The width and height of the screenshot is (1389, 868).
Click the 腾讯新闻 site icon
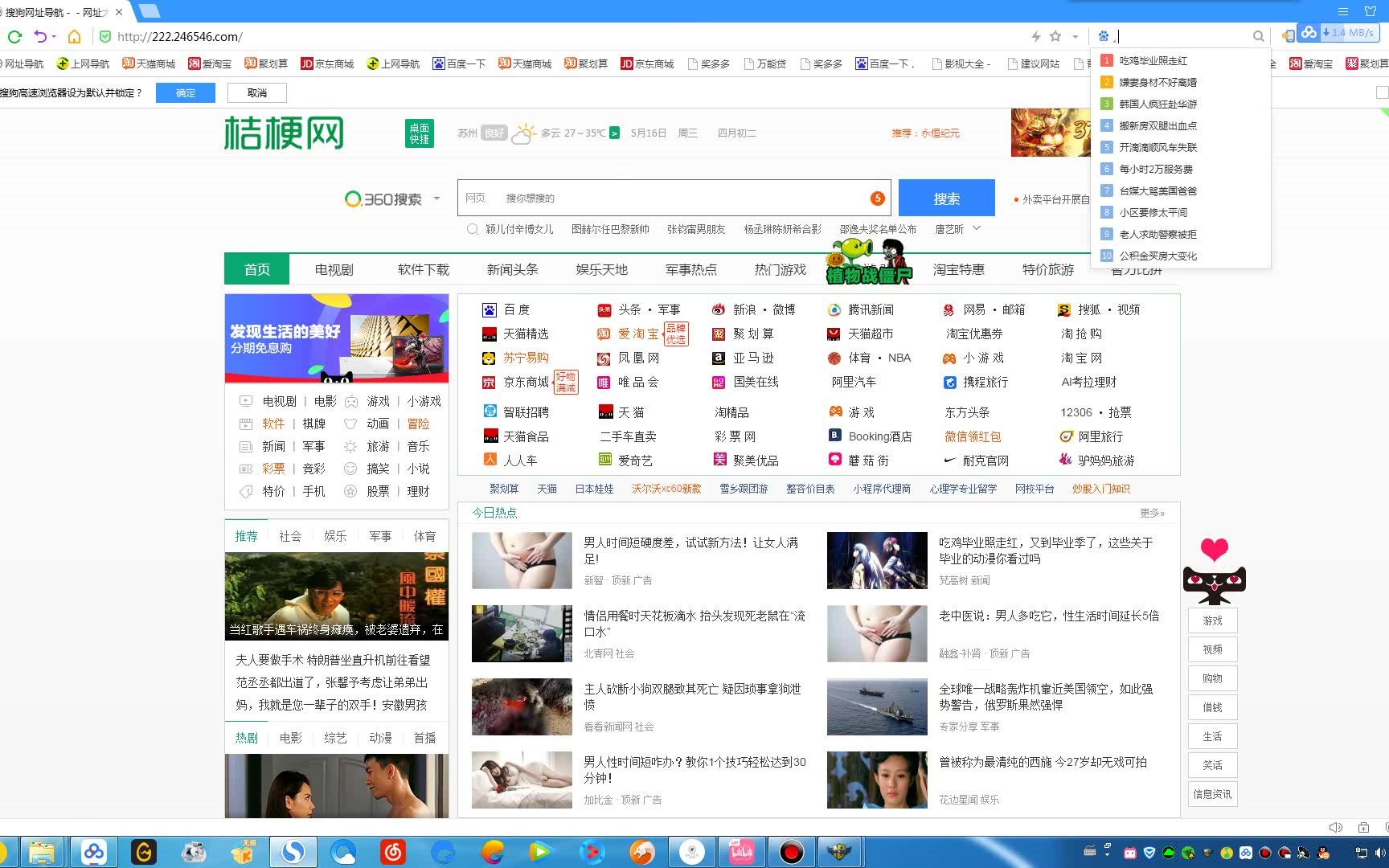coord(834,310)
